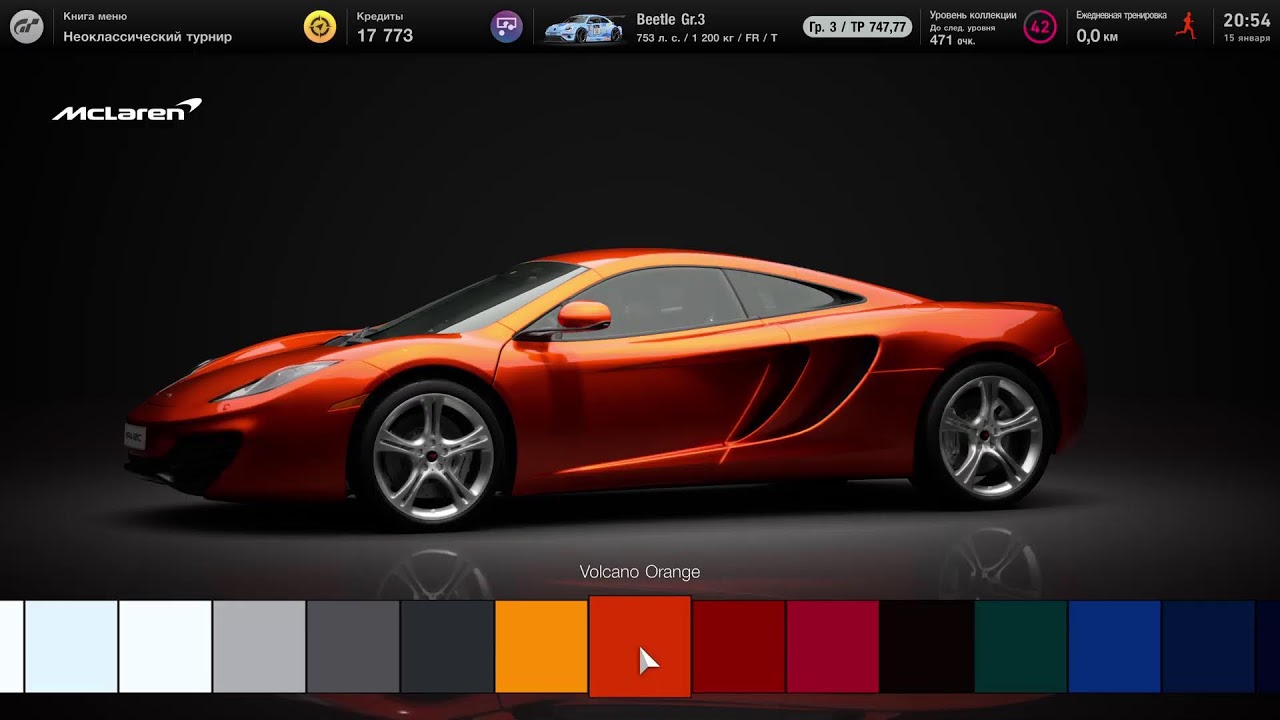This screenshot has height=720, width=1280.
Task: Click the Ежедневная тренировка 0,0 км value
Action: (1097, 36)
